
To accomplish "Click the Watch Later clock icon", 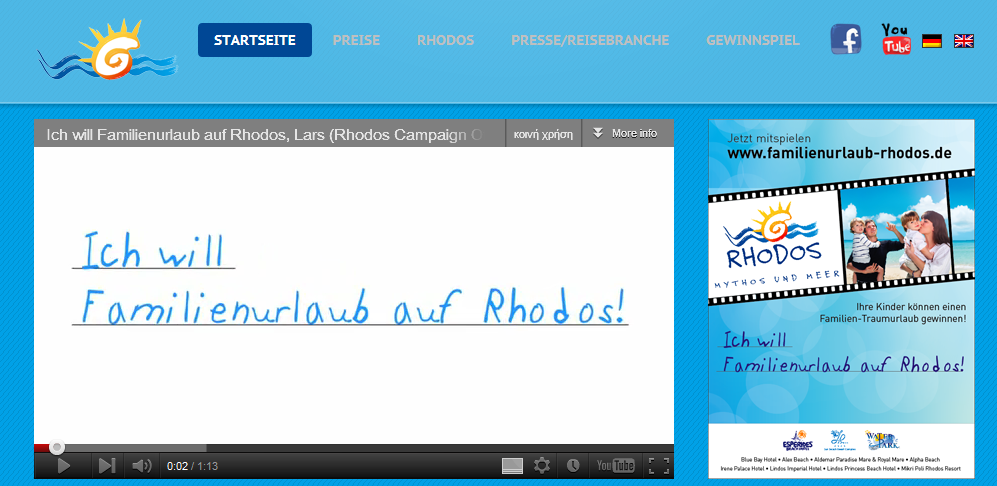I will tap(573, 465).
